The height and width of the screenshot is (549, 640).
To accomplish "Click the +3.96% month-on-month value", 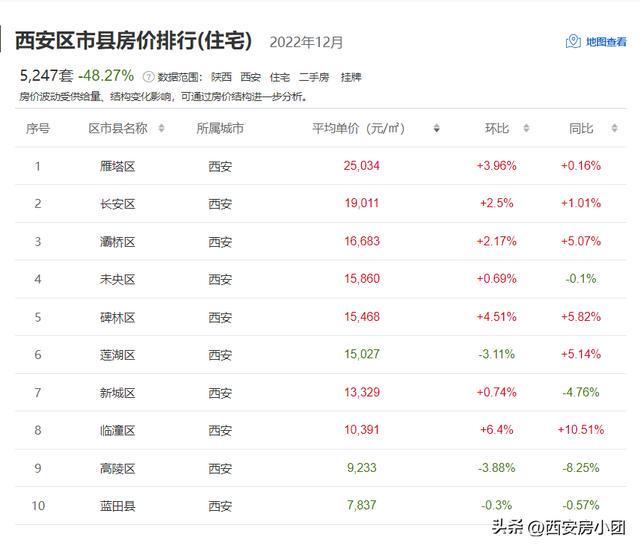I will 497,166.
